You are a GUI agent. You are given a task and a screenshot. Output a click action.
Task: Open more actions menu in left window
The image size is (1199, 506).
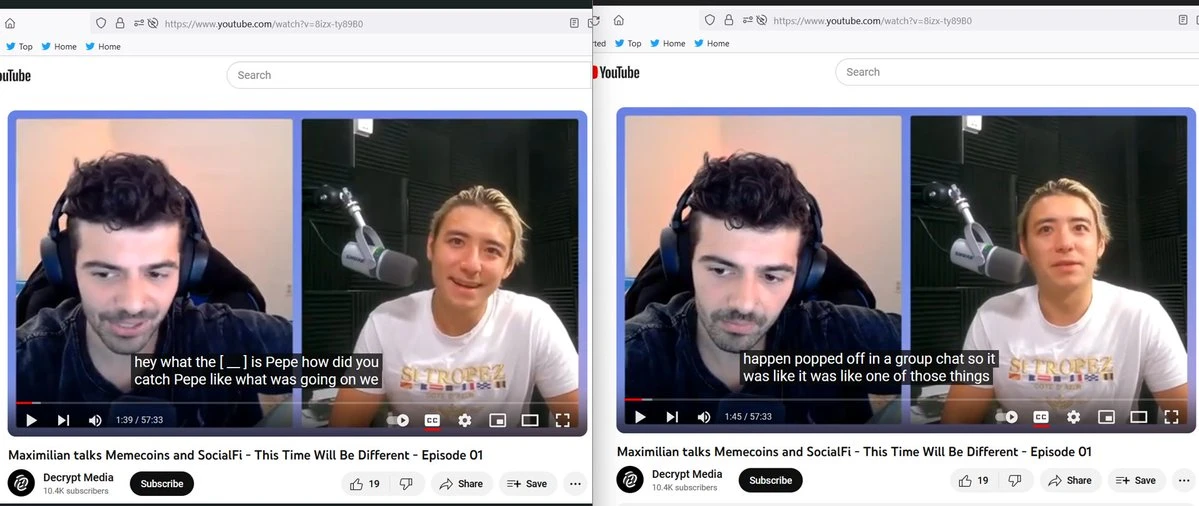575,484
